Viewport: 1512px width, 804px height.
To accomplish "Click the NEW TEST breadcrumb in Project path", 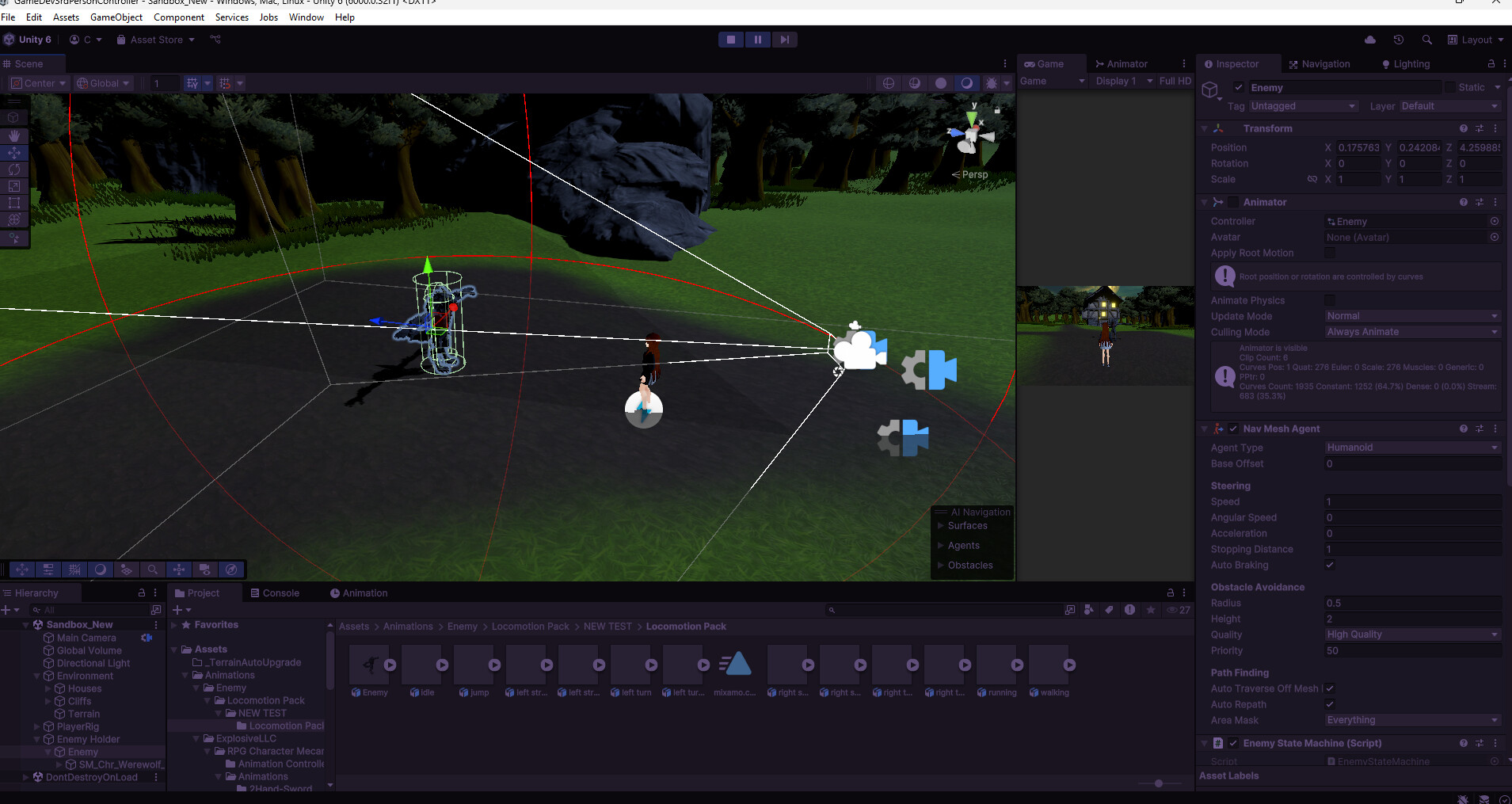I will [607, 626].
